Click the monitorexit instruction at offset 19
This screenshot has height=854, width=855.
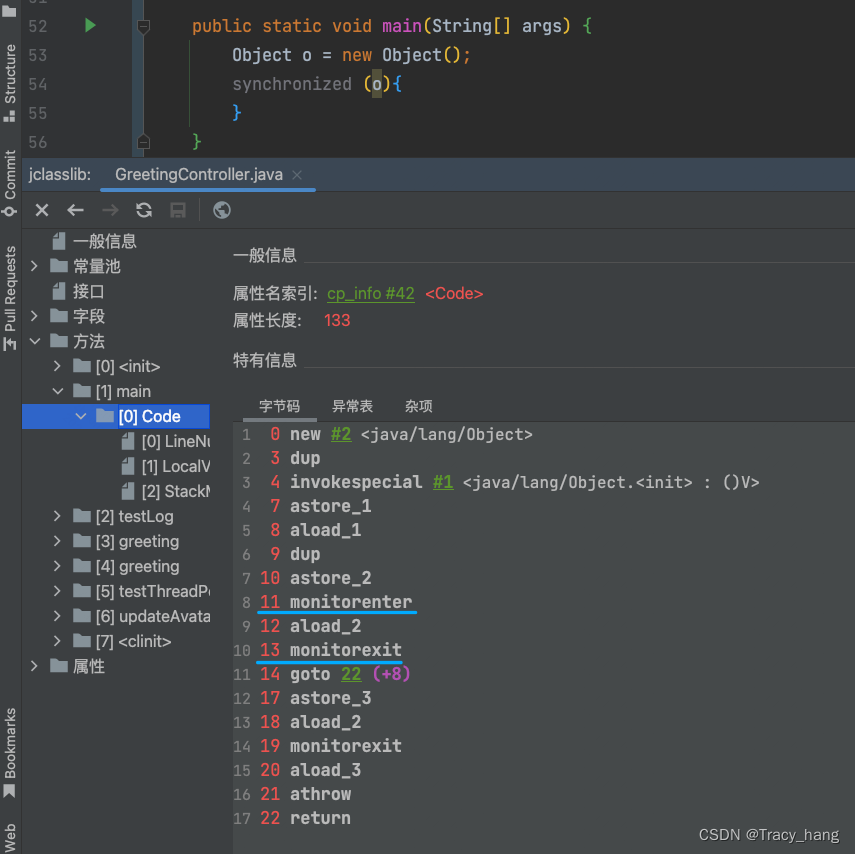pyautogui.click(x=346, y=746)
